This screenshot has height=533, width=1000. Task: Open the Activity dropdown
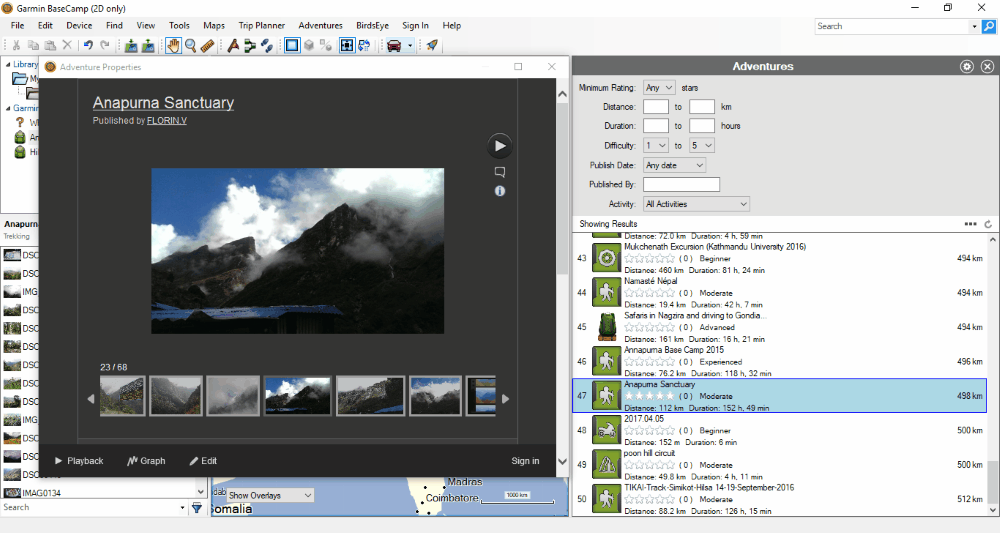point(696,204)
